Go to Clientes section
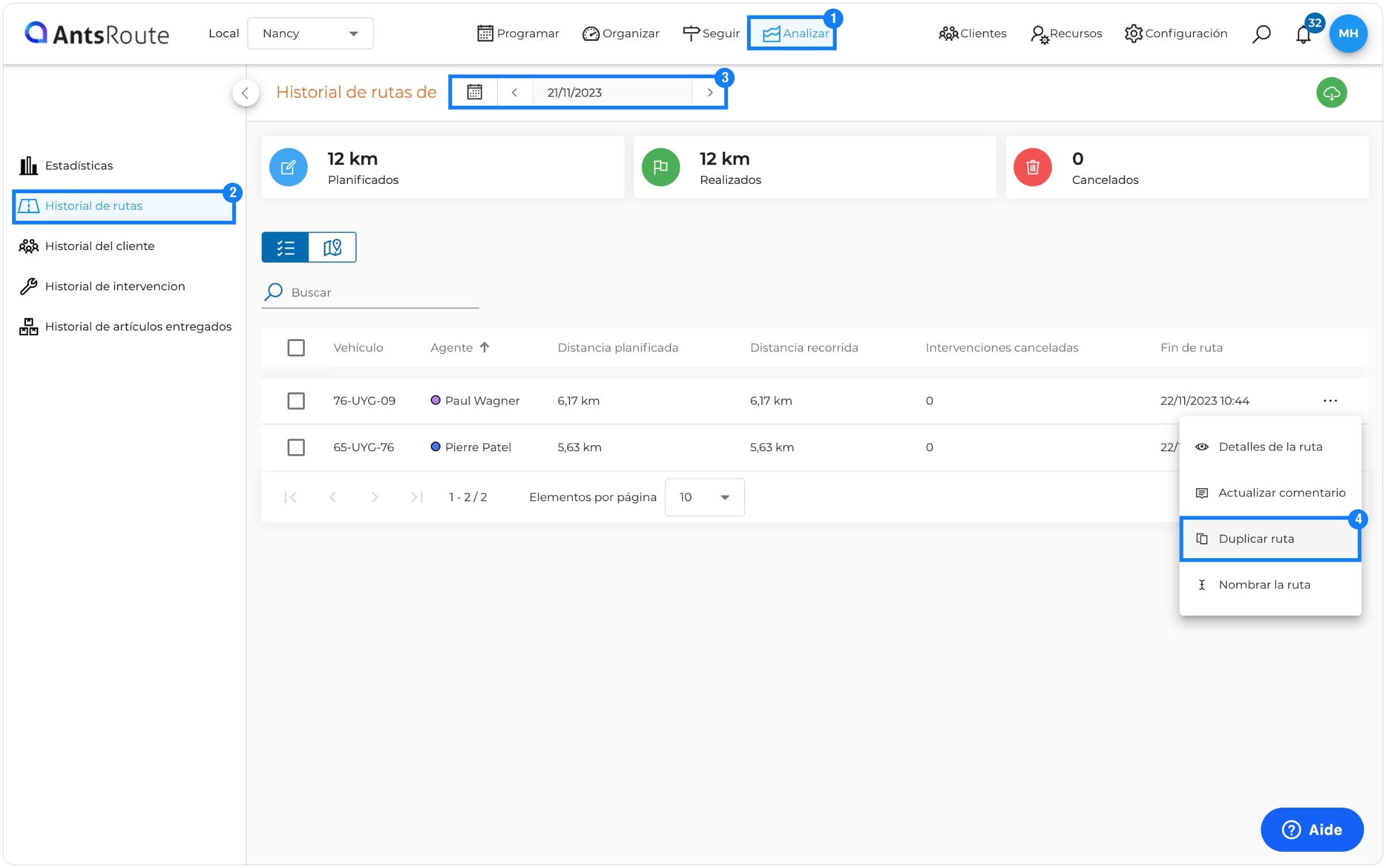1386x868 pixels. click(x=973, y=33)
